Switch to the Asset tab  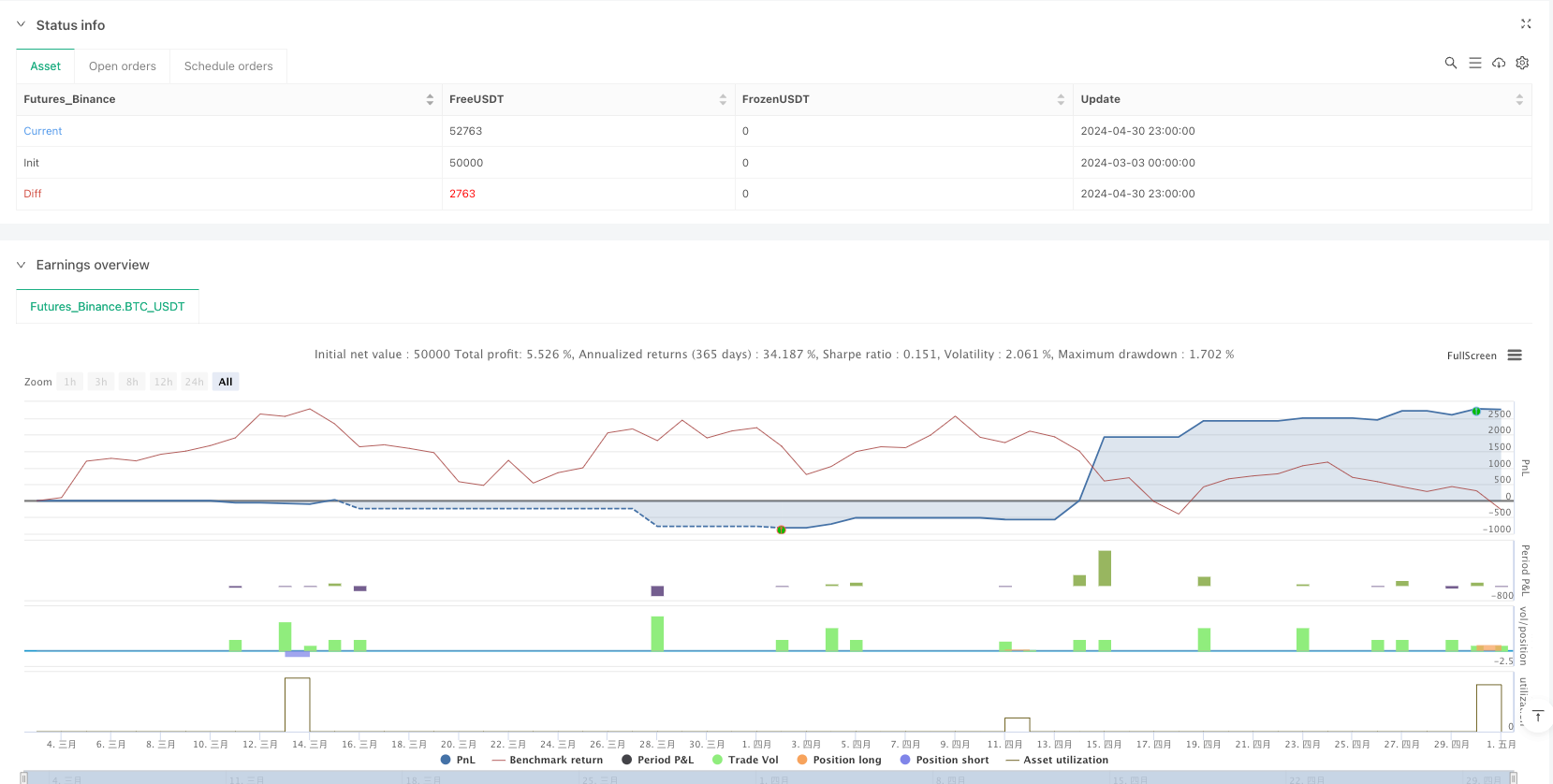tap(45, 66)
